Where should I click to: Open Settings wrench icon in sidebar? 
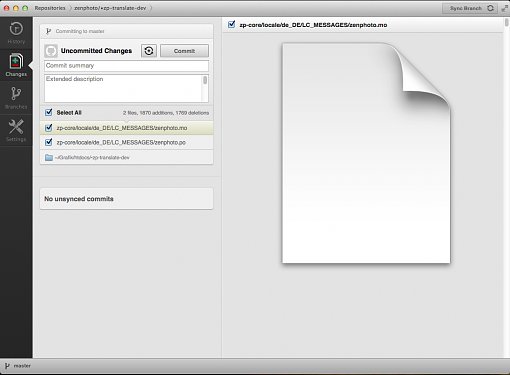pyautogui.click(x=16, y=130)
